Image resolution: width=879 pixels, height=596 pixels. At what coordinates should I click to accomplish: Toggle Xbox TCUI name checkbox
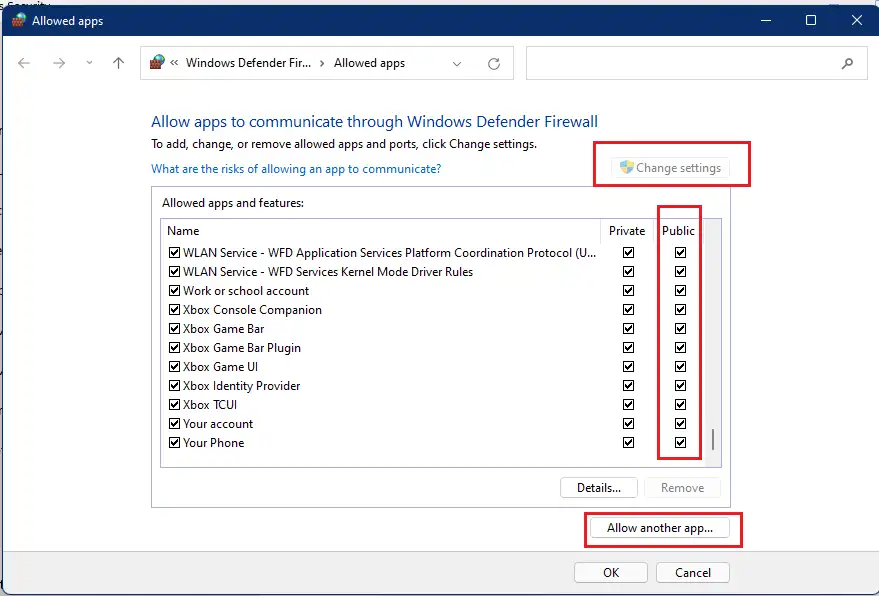174,405
